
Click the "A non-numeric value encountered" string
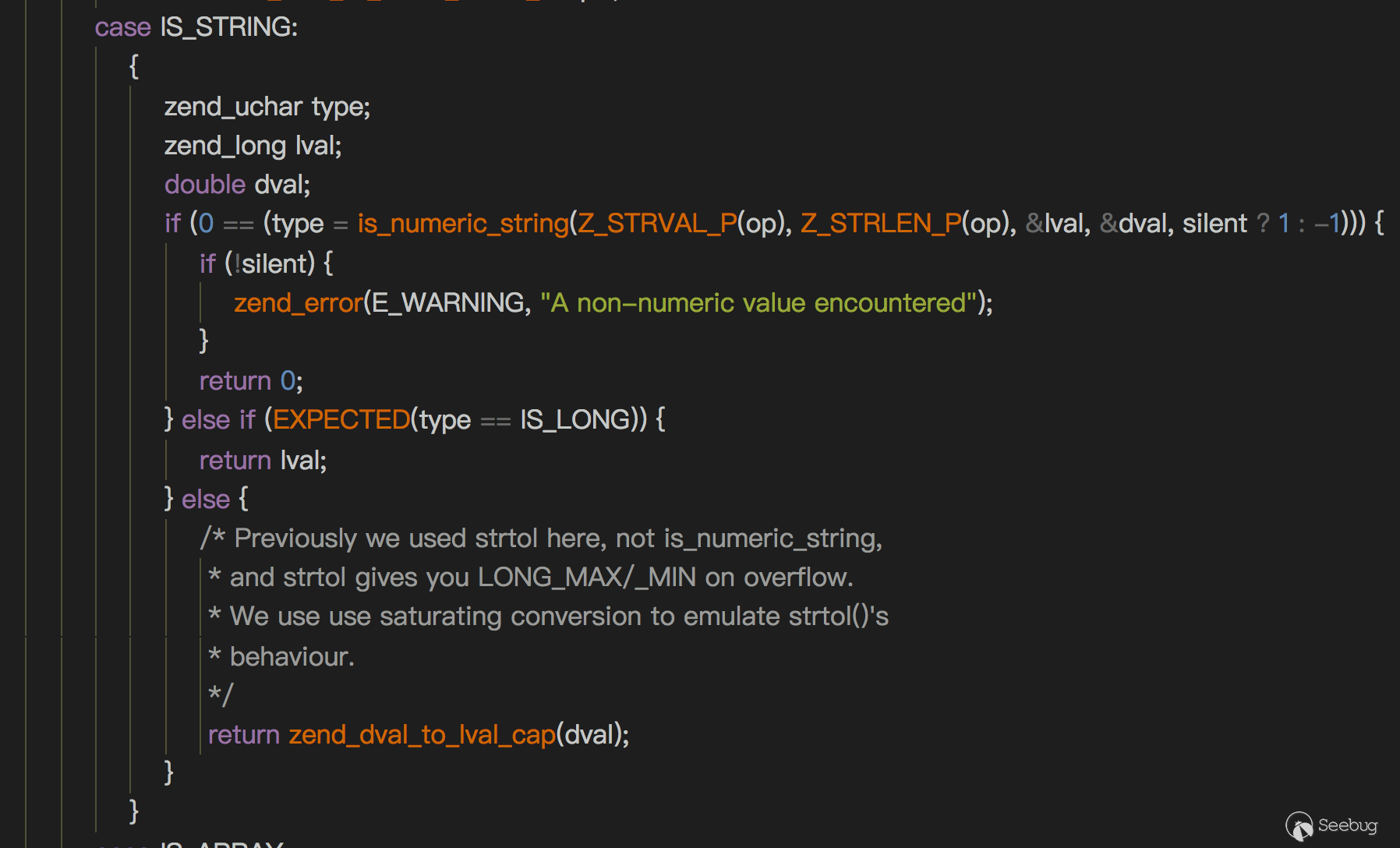(x=758, y=302)
